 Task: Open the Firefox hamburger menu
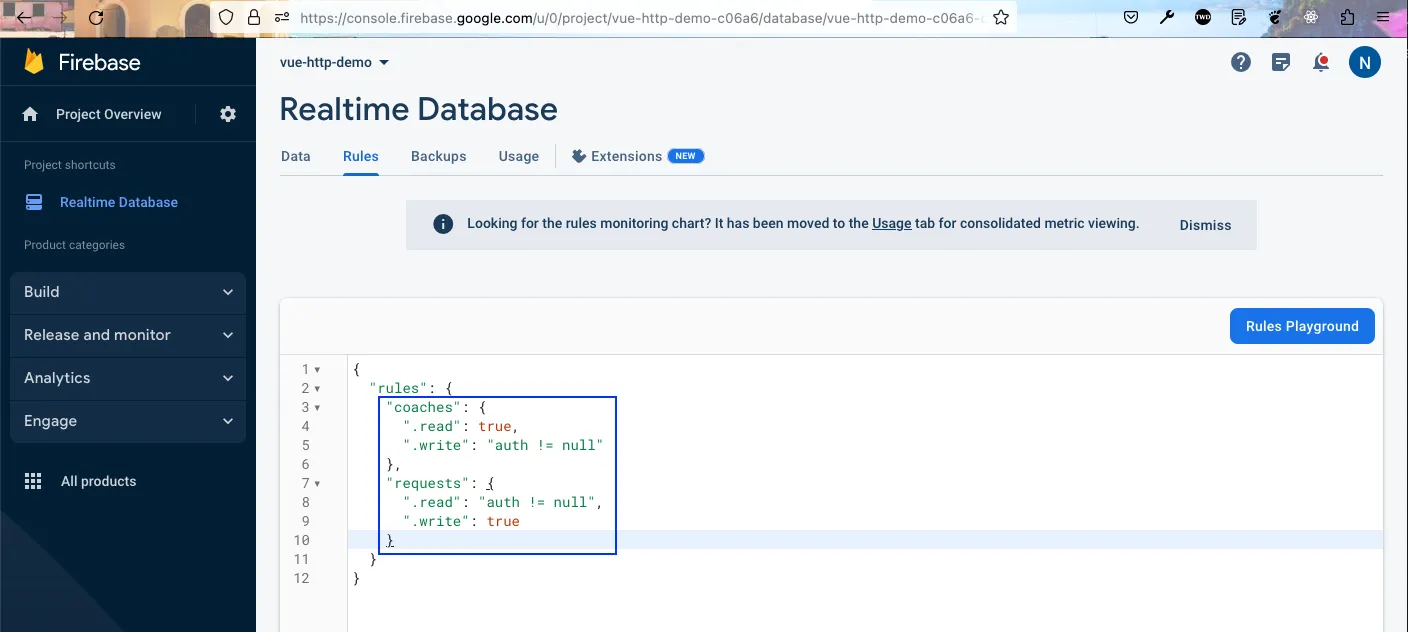pyautogui.click(x=1383, y=18)
